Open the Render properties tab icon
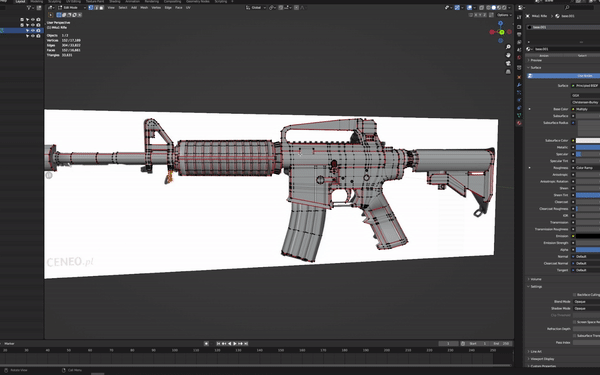 click(519, 27)
